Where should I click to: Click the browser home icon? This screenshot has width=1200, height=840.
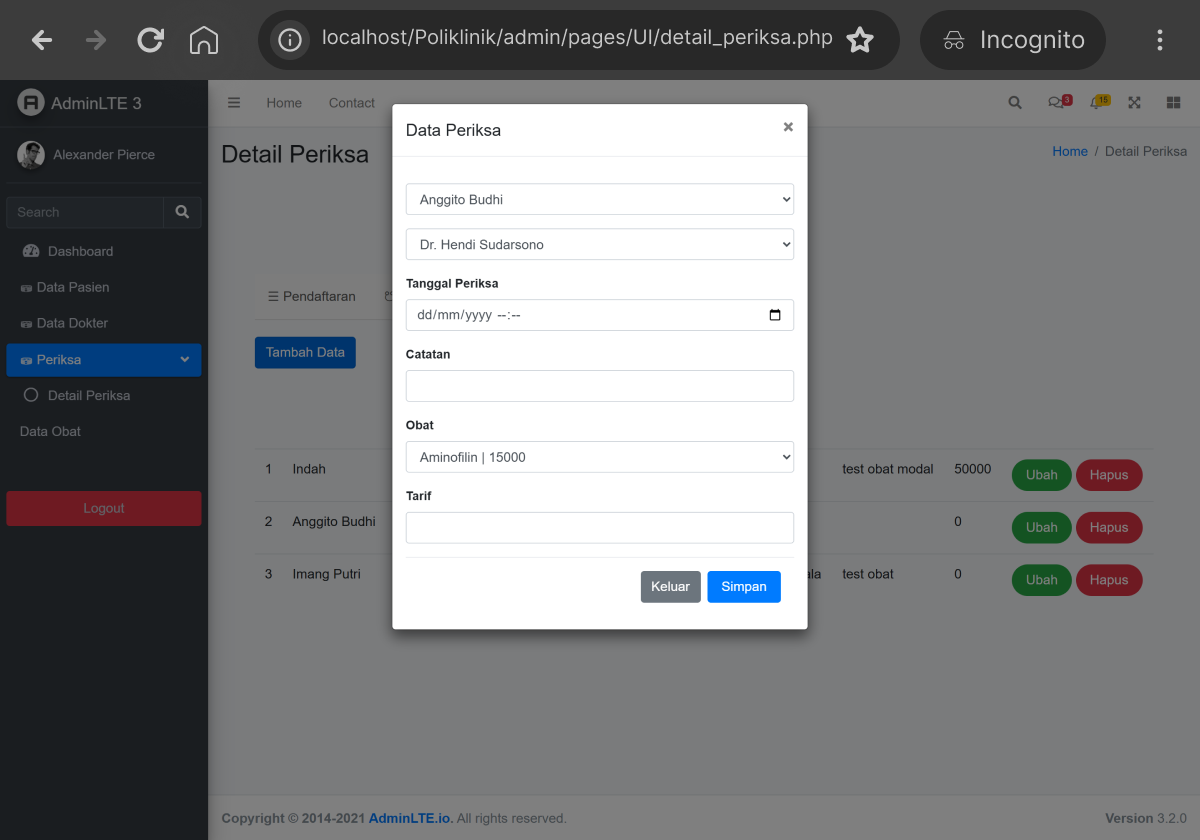click(x=204, y=40)
